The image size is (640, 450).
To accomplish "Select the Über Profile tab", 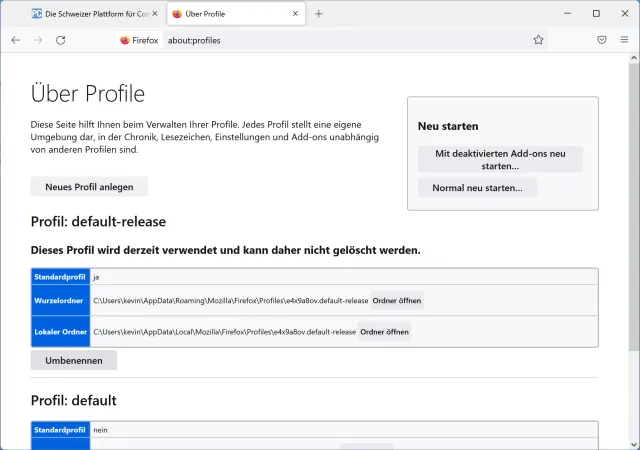I will coord(225,14).
